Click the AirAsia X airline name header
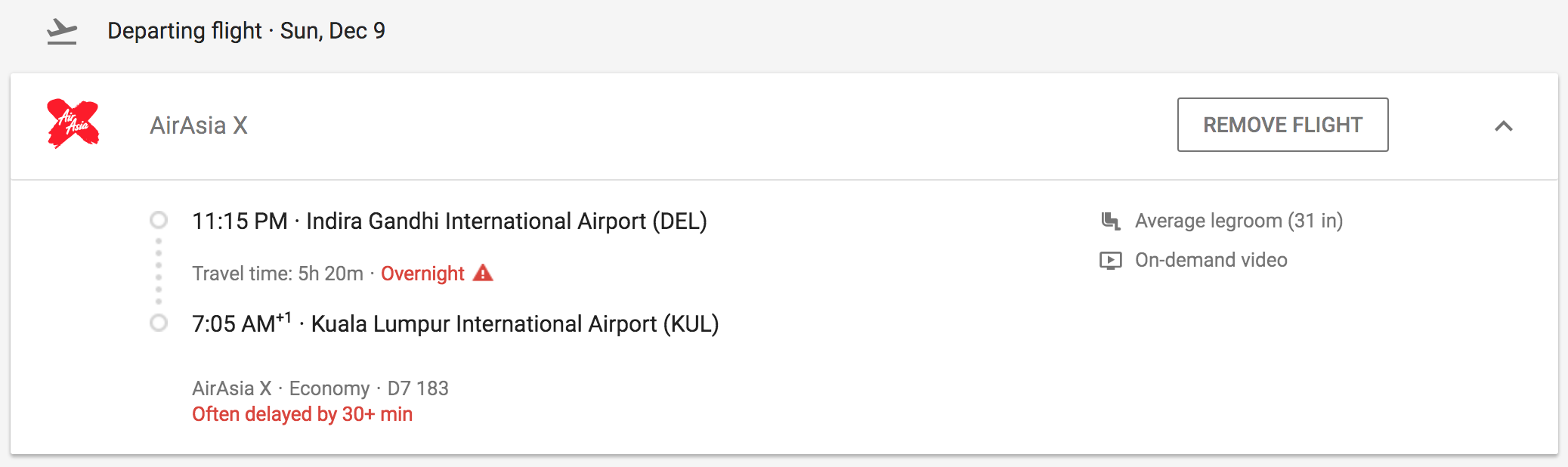Image resolution: width=1568 pixels, height=467 pixels. [199, 125]
